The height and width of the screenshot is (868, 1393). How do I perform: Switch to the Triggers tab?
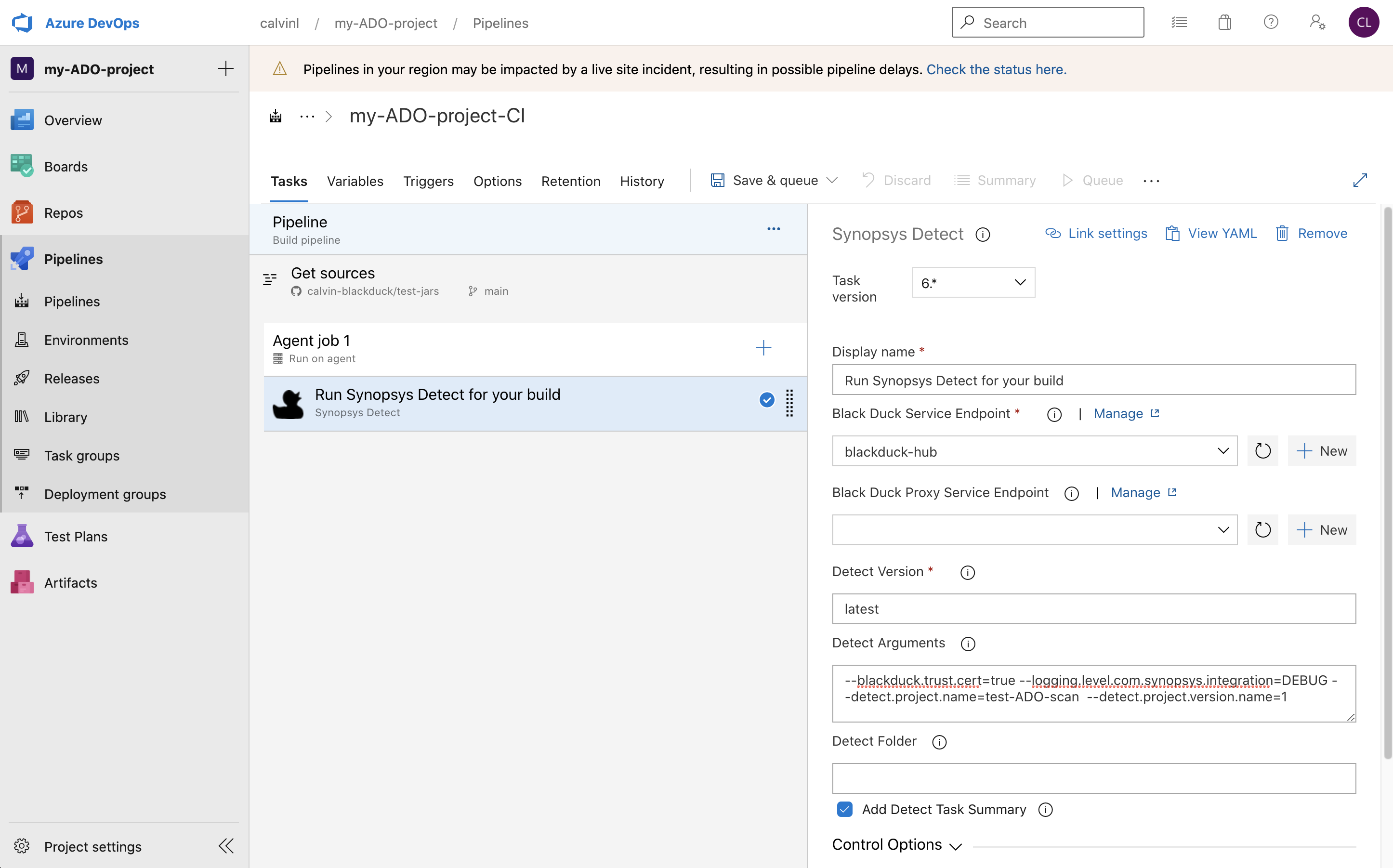(428, 181)
